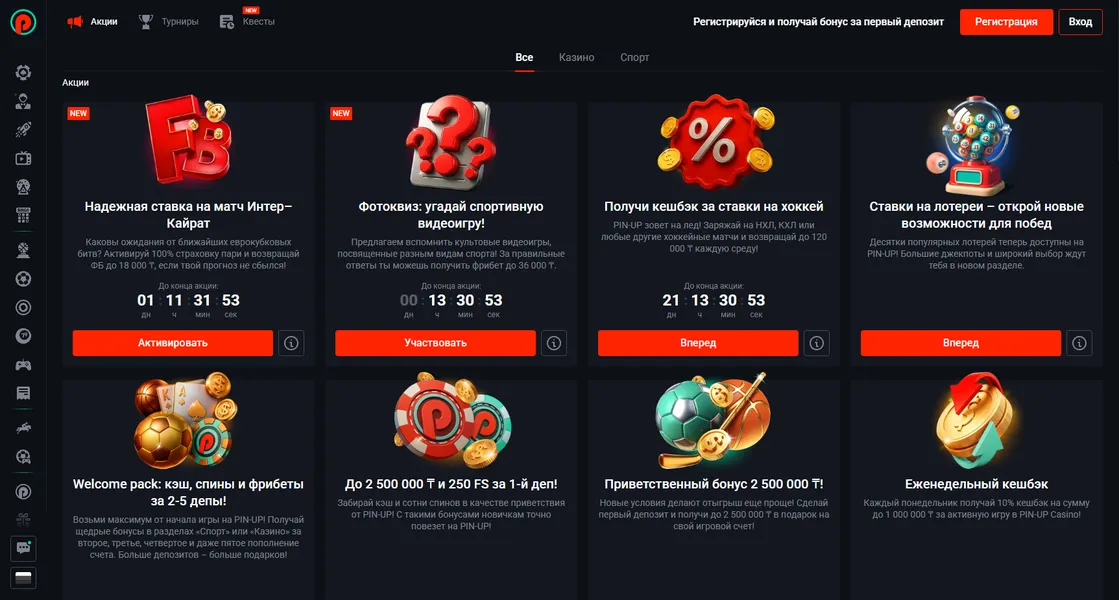The image size is (1119, 600).
Task: Switch to the Спорт tab
Action: [634, 57]
